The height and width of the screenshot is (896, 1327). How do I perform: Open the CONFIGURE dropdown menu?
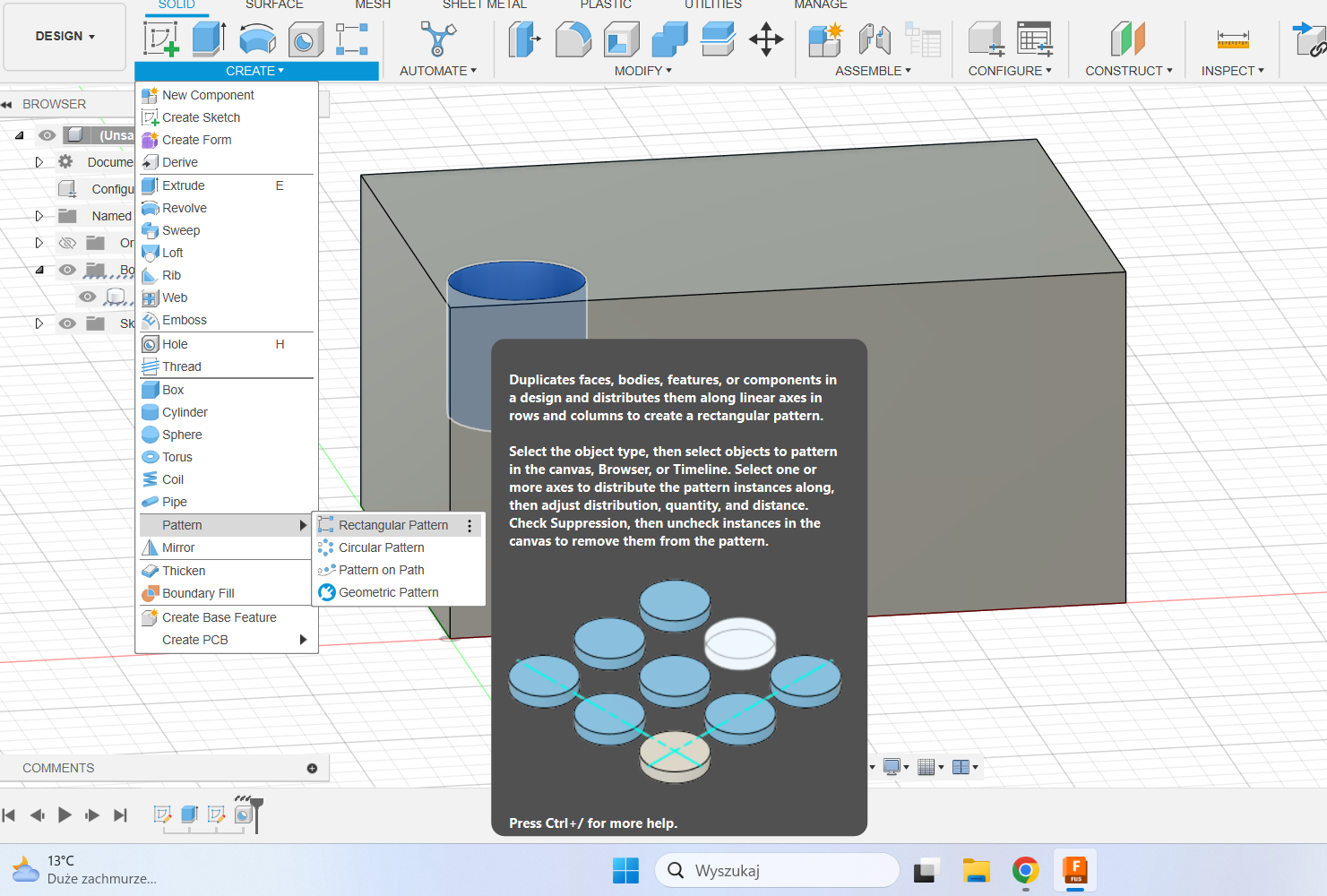[1010, 71]
